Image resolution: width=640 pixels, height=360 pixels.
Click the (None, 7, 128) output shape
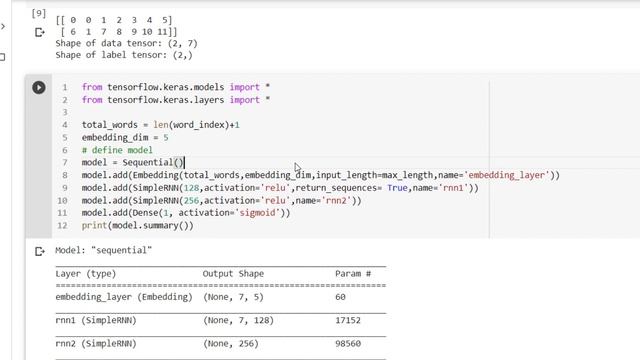pos(238,320)
